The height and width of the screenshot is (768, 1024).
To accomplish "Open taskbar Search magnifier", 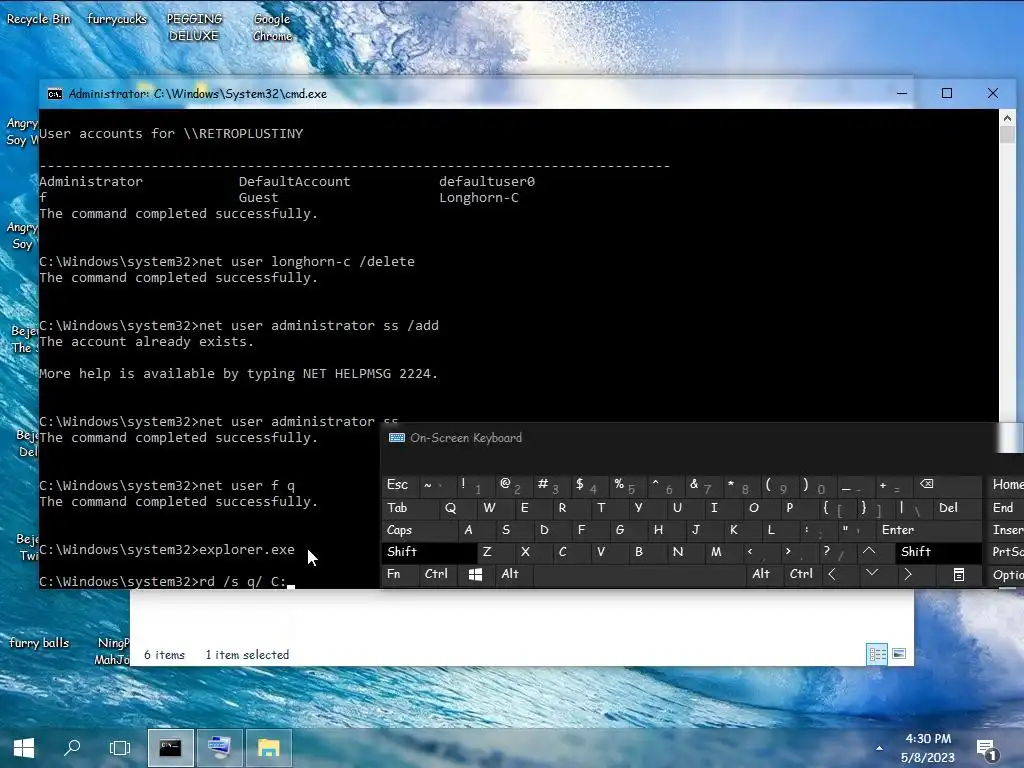I will (72, 748).
